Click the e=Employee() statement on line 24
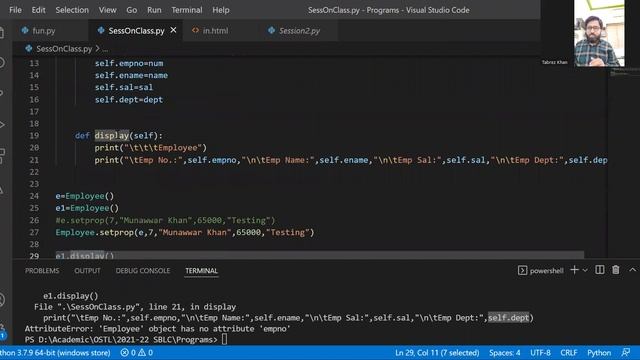640x360 pixels. (x=84, y=196)
